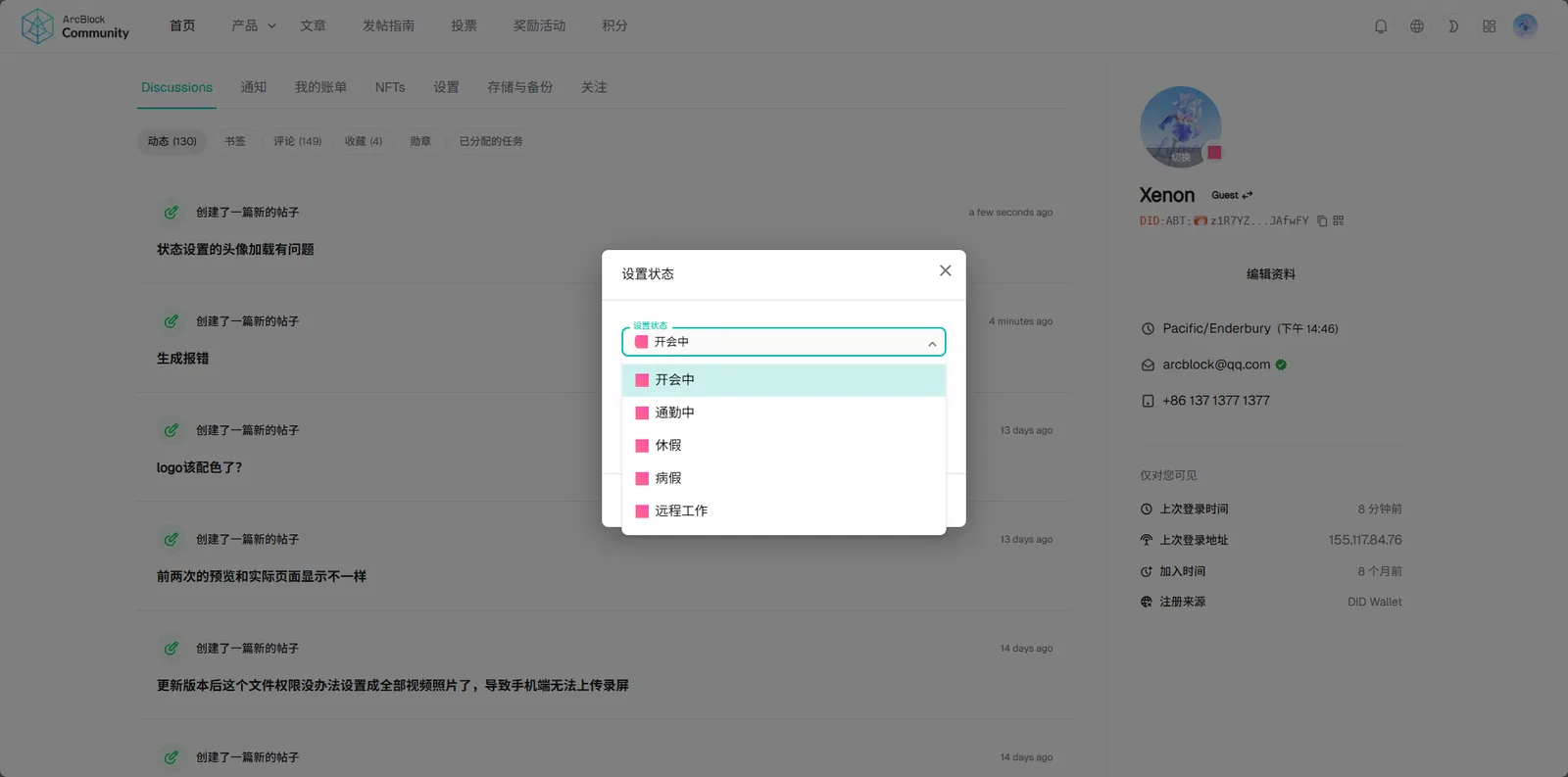Viewport: 1568px width, 777px height.
Task: Click the phone number icon
Action: coord(1148,401)
